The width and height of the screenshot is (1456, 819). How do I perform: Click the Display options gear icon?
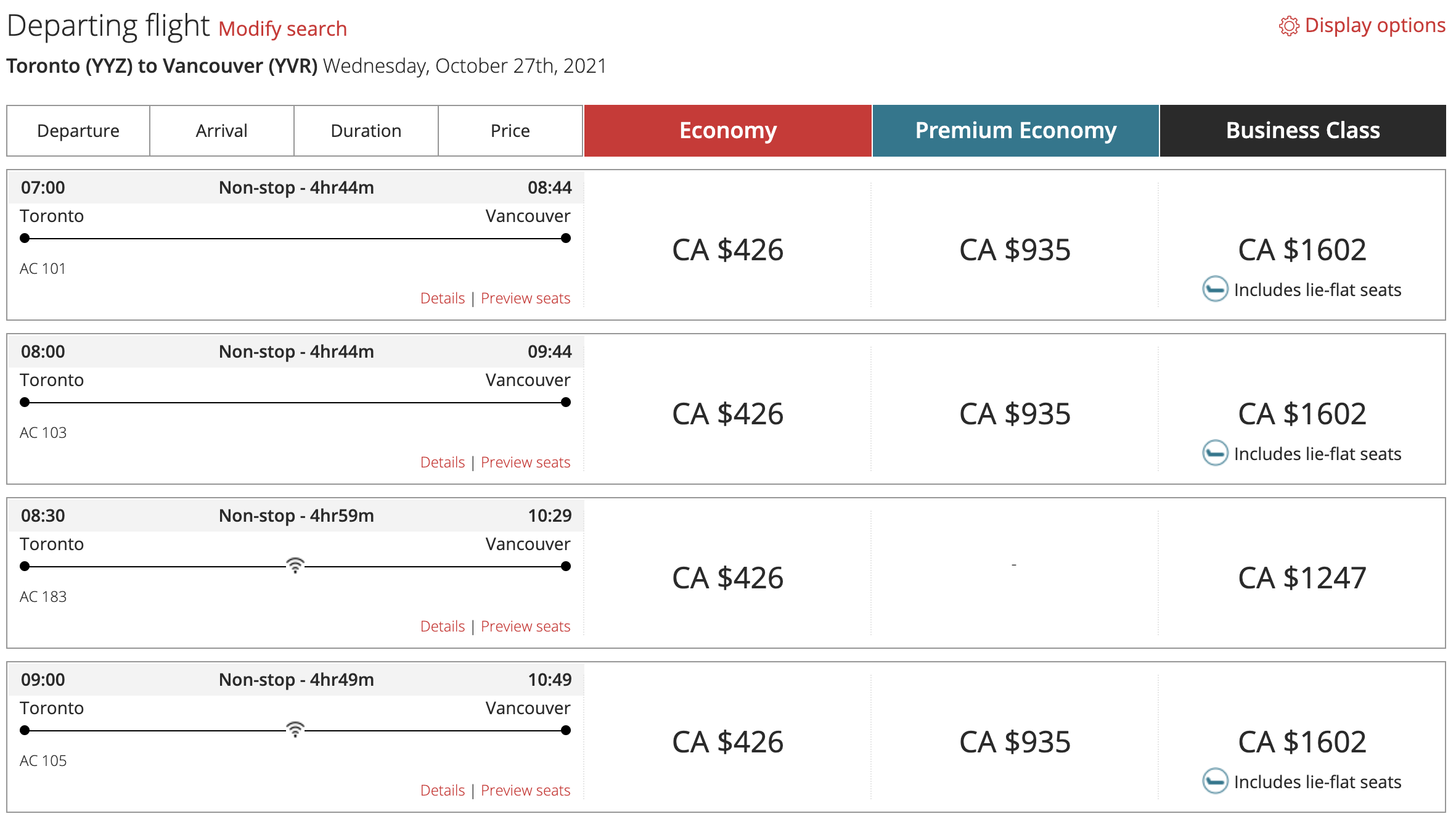click(x=1288, y=27)
